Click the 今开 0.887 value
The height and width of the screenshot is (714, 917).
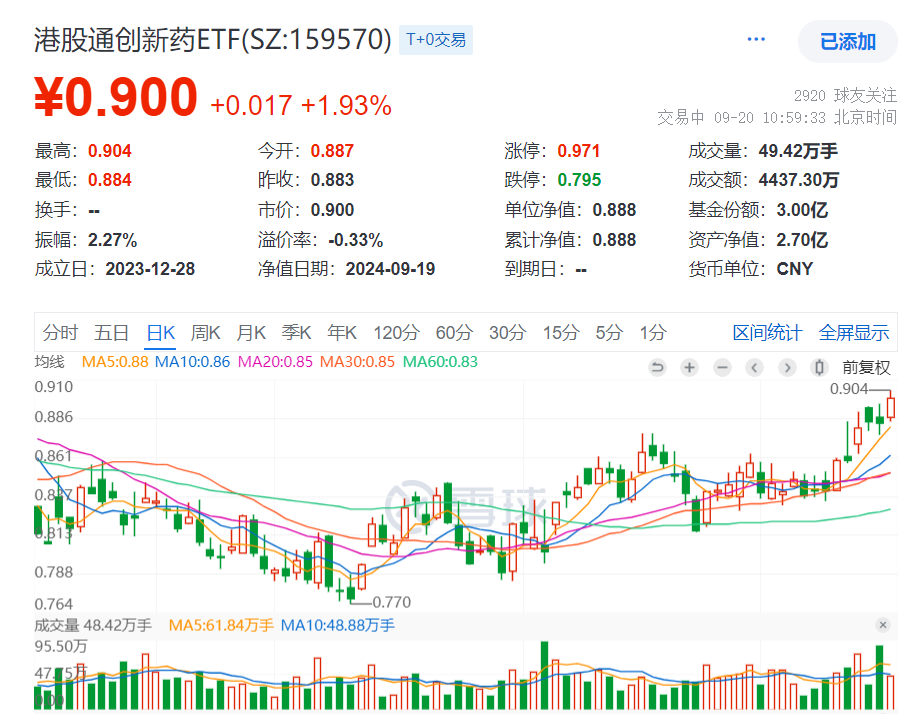pos(332,151)
